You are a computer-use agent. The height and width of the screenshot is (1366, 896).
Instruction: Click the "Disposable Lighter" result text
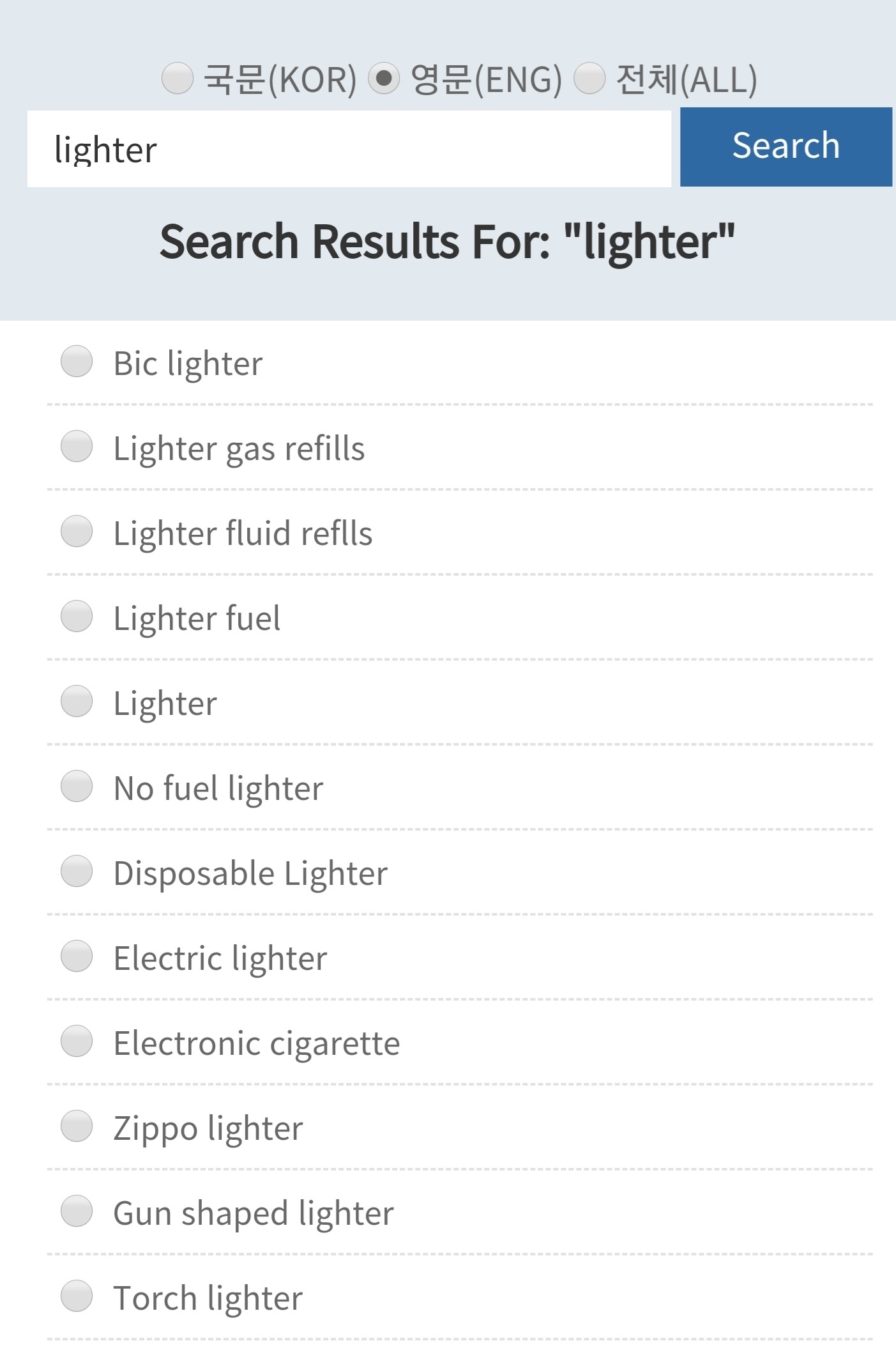(250, 873)
